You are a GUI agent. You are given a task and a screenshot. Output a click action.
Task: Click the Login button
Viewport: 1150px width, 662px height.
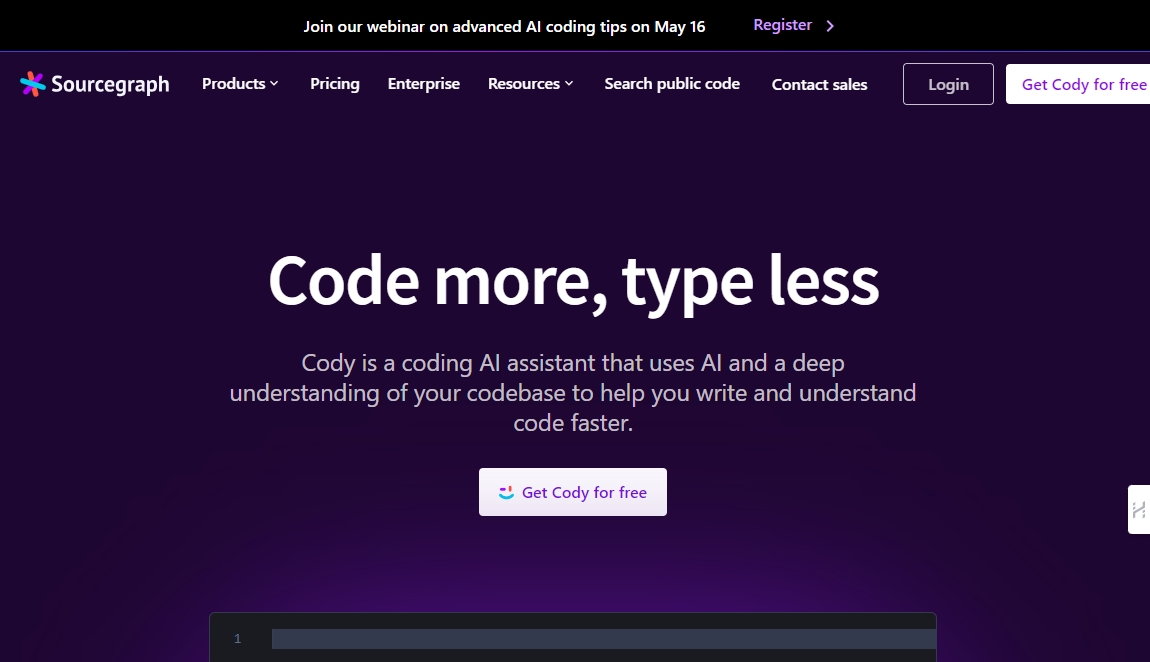948,84
